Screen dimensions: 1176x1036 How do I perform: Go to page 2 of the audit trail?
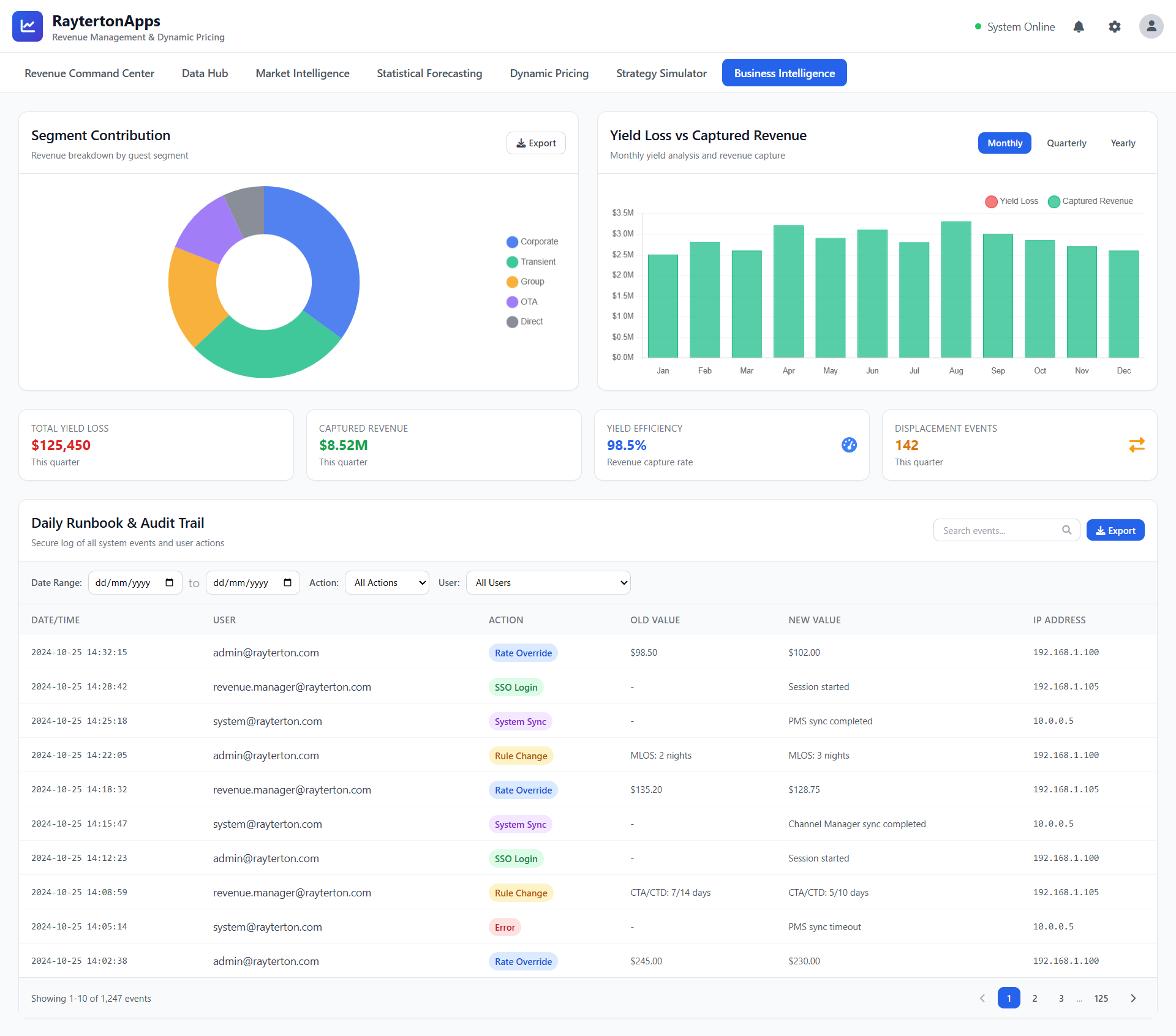(1035, 998)
